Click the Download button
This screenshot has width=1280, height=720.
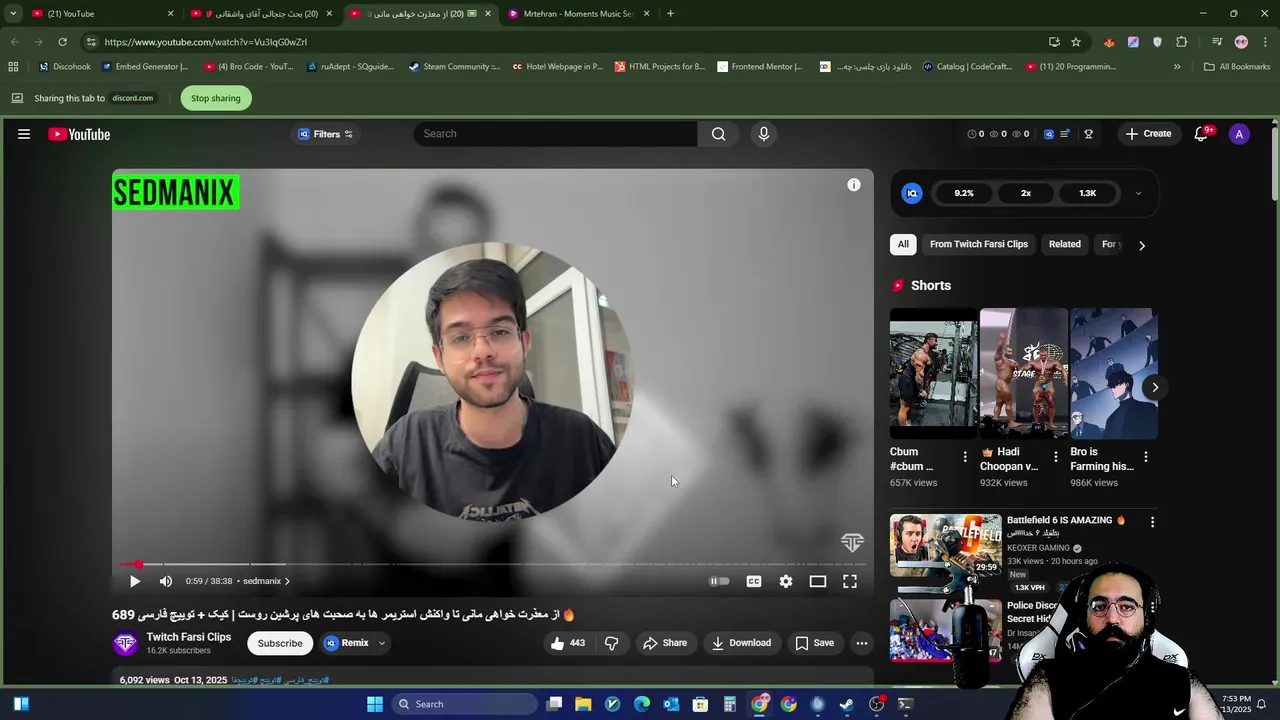tap(741, 643)
